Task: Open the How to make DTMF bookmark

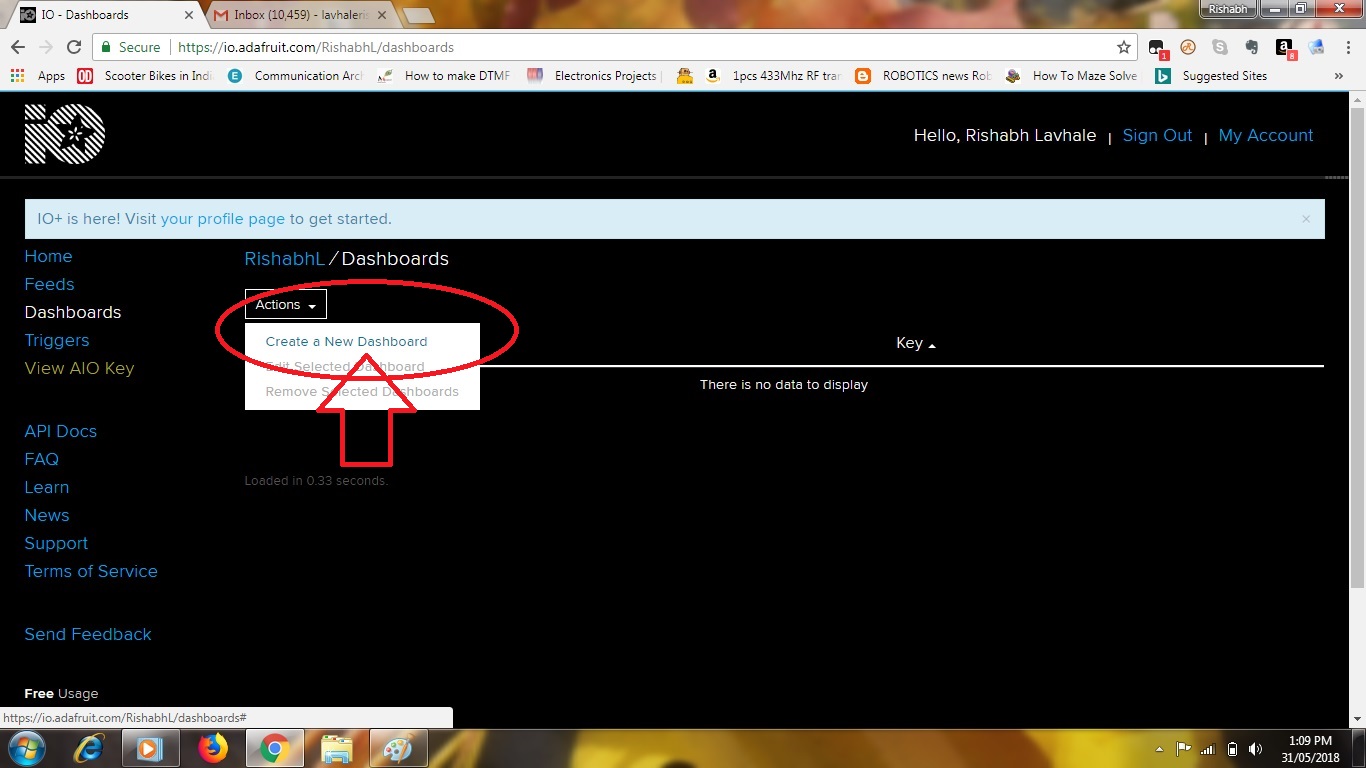Action: (446, 76)
